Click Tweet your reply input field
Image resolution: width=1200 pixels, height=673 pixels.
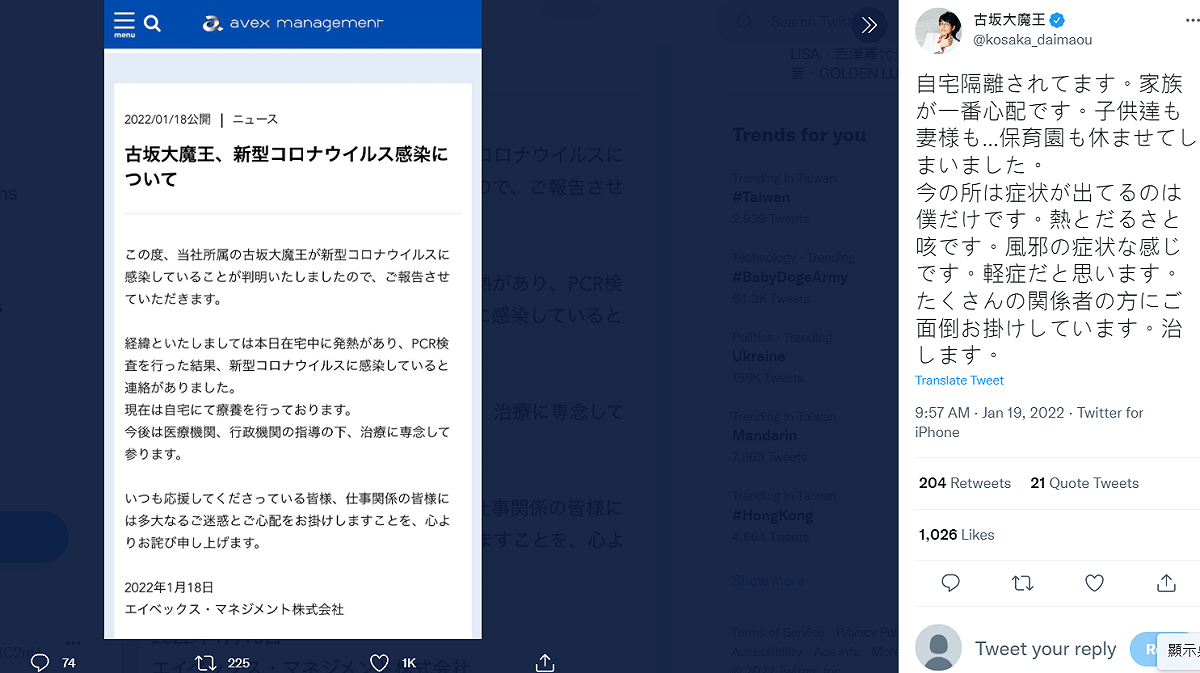1045,649
